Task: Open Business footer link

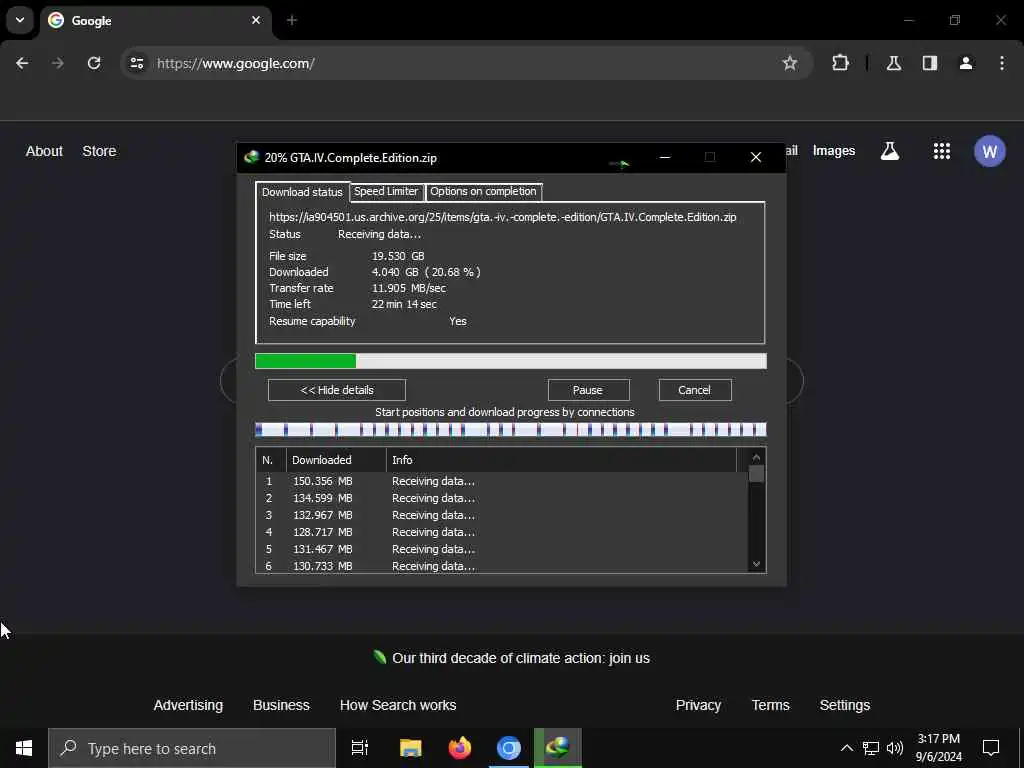Action: pyautogui.click(x=281, y=705)
